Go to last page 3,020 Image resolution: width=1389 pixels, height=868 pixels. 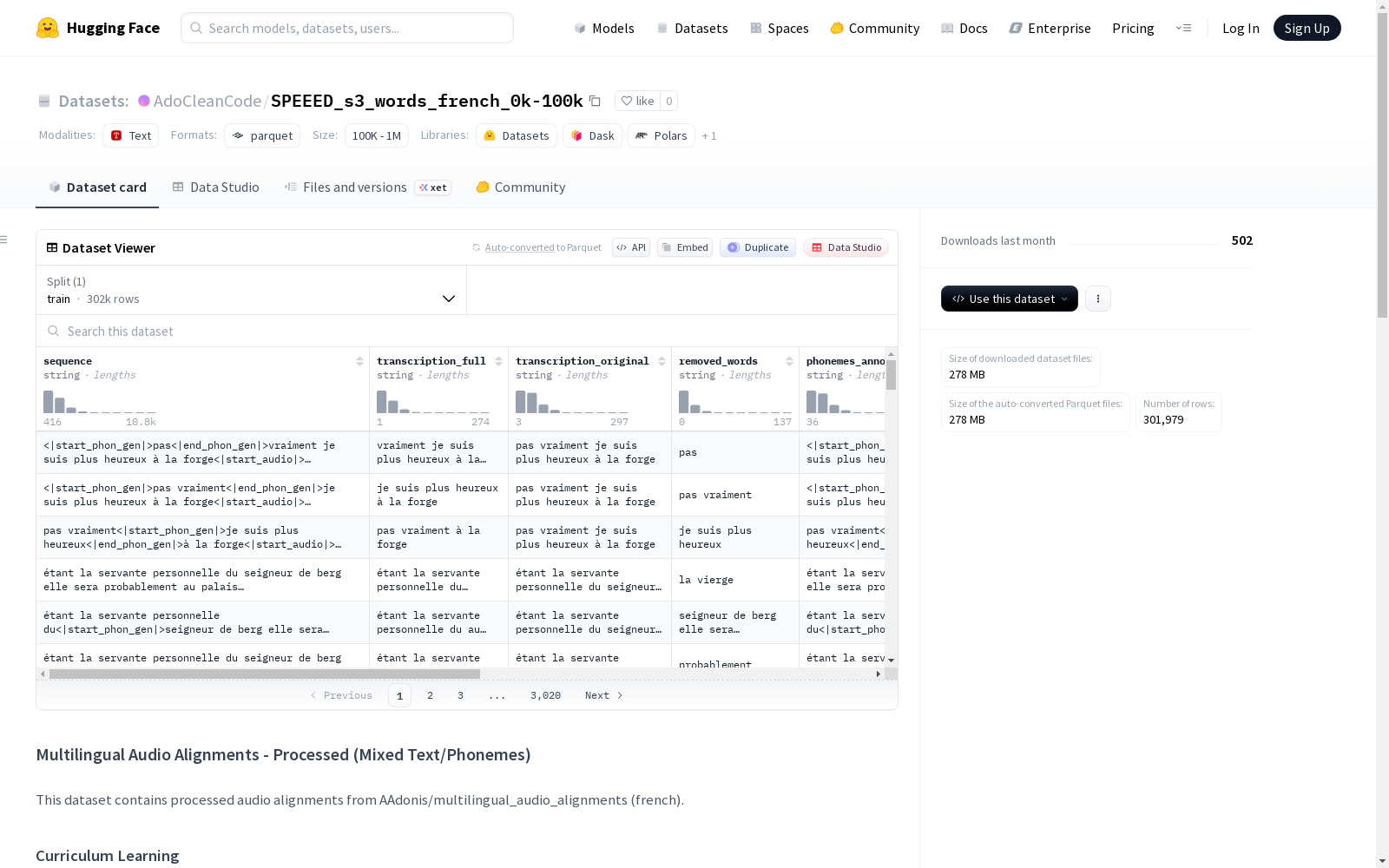(x=545, y=695)
